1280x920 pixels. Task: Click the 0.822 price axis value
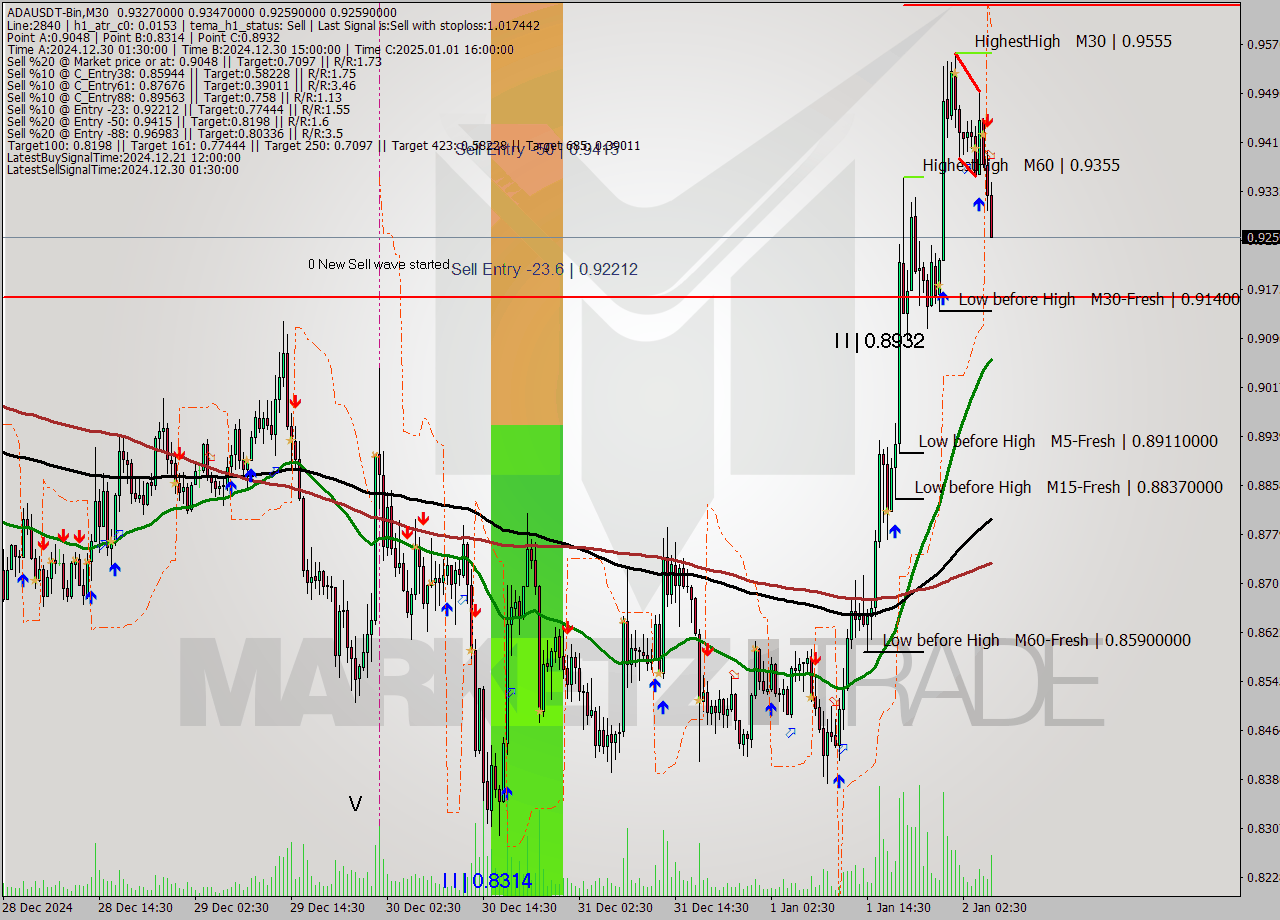click(x=1261, y=877)
